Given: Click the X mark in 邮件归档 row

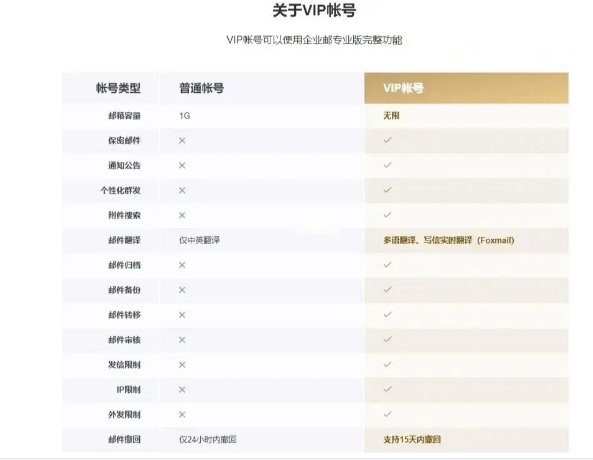Looking at the screenshot, I should [x=182, y=265].
